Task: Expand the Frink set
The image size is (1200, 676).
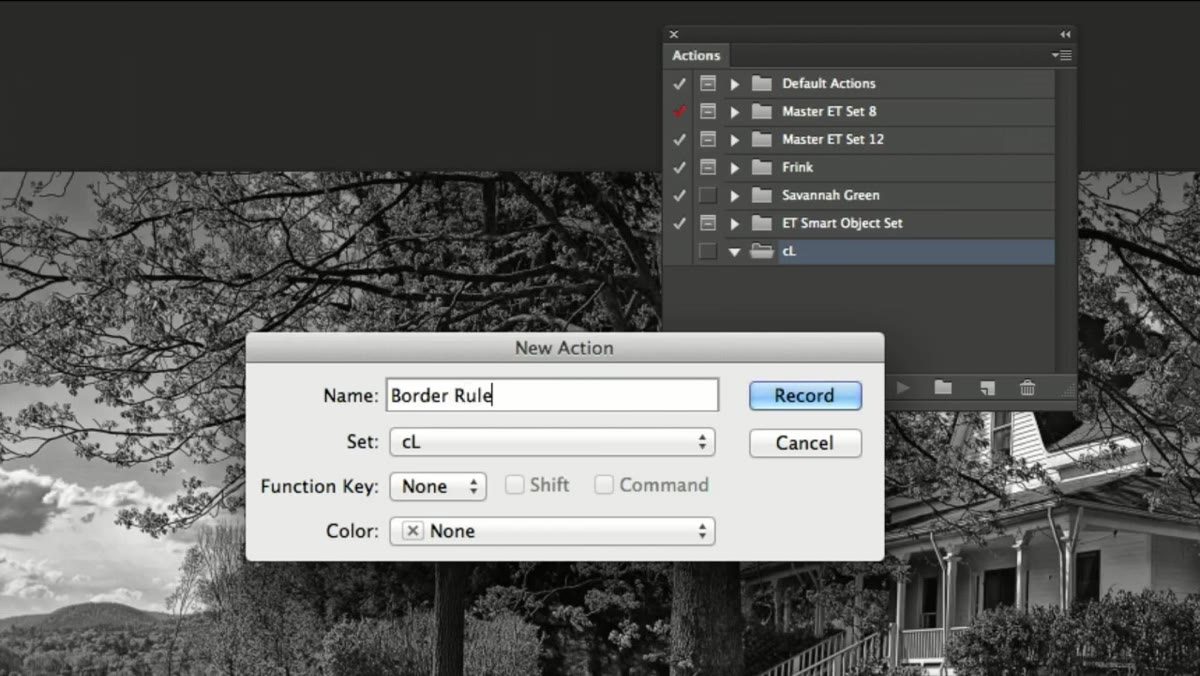Action: [735, 167]
